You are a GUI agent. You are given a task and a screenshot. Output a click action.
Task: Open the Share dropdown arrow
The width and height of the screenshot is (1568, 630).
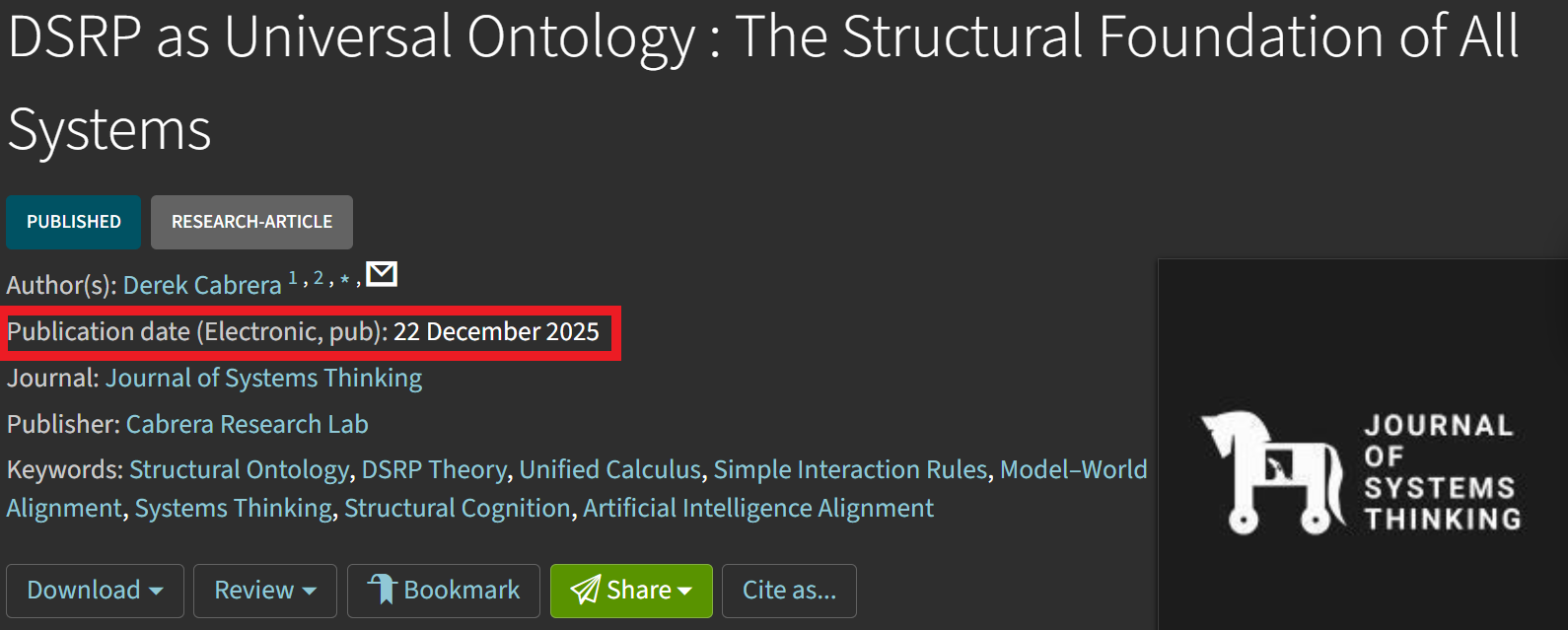coord(684,591)
